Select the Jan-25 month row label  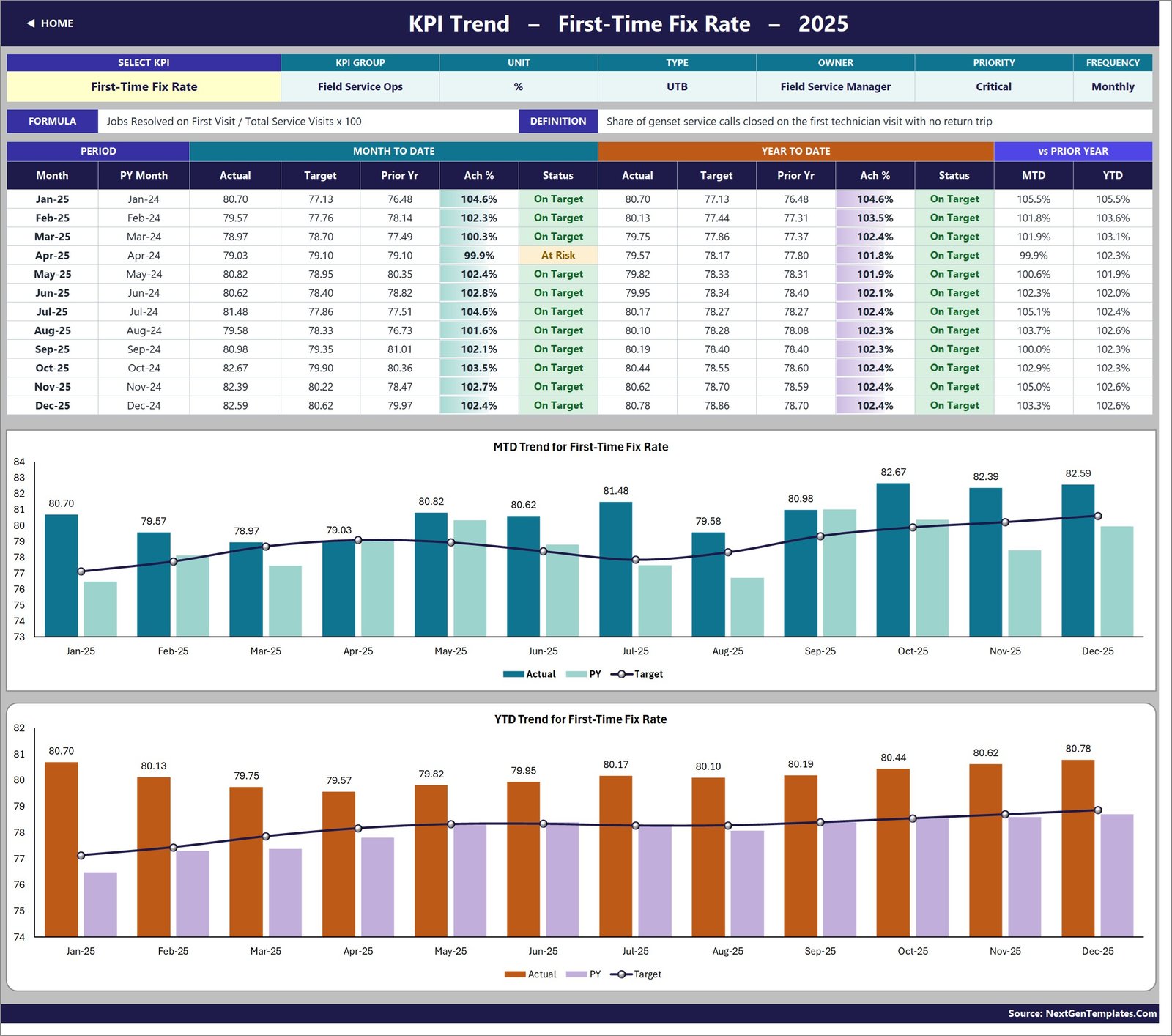pyautogui.click(x=52, y=199)
